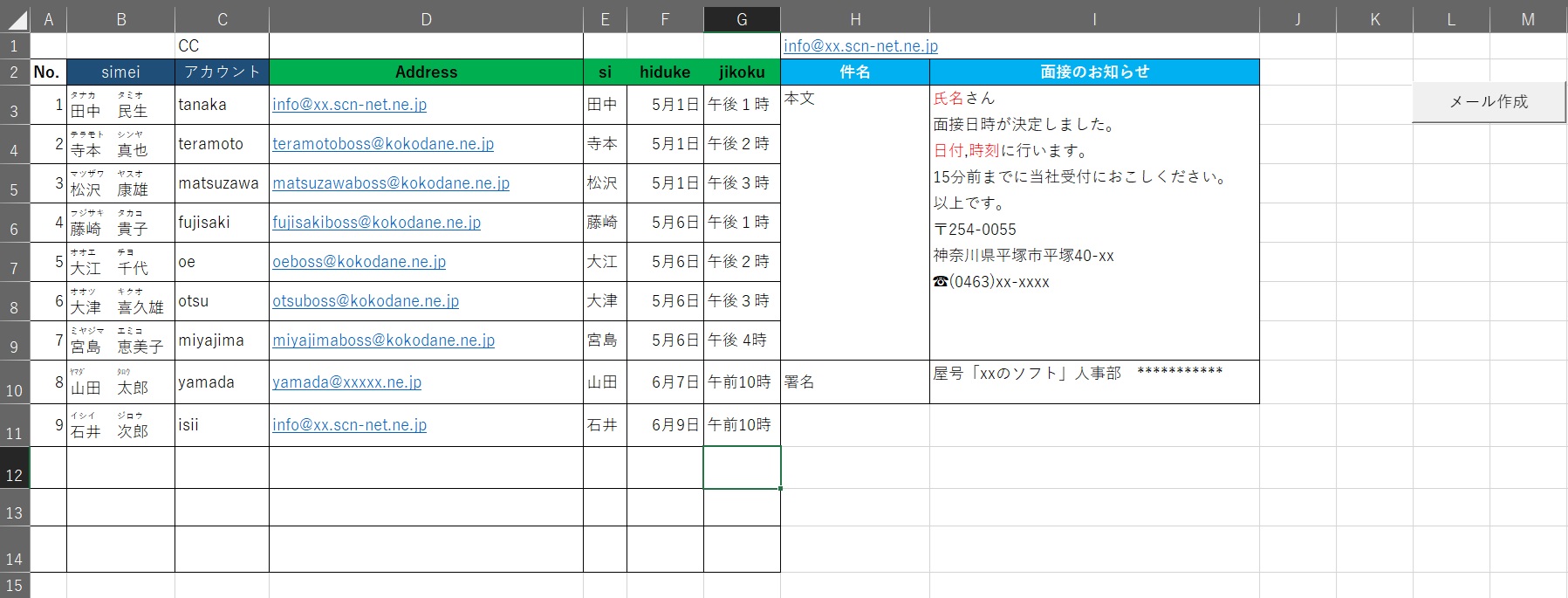The width and height of the screenshot is (1568, 598).
Task: Click matsuzawaboss@kokodane.ne.jp address link
Action: (391, 183)
